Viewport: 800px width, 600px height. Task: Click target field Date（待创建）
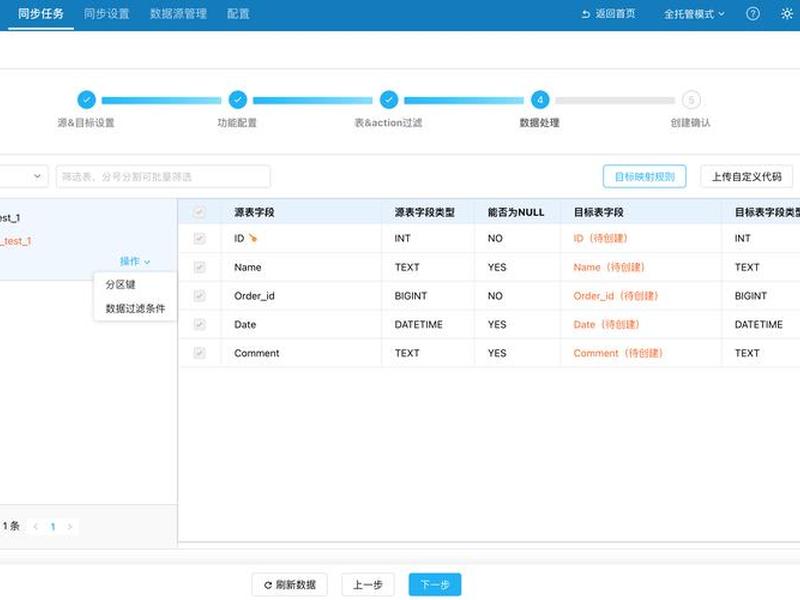[x=606, y=324]
